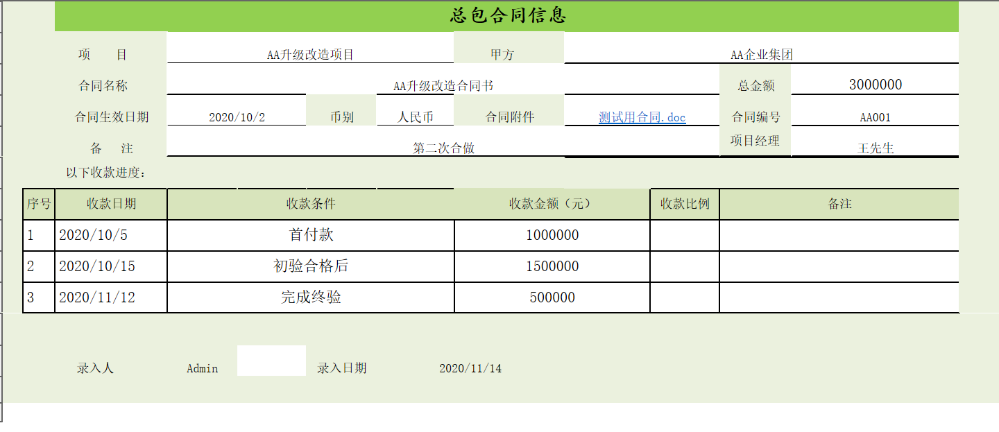This screenshot has width=999, height=432.
Task: Click the 甲方 value AA企业集团
Action: [x=761, y=55]
